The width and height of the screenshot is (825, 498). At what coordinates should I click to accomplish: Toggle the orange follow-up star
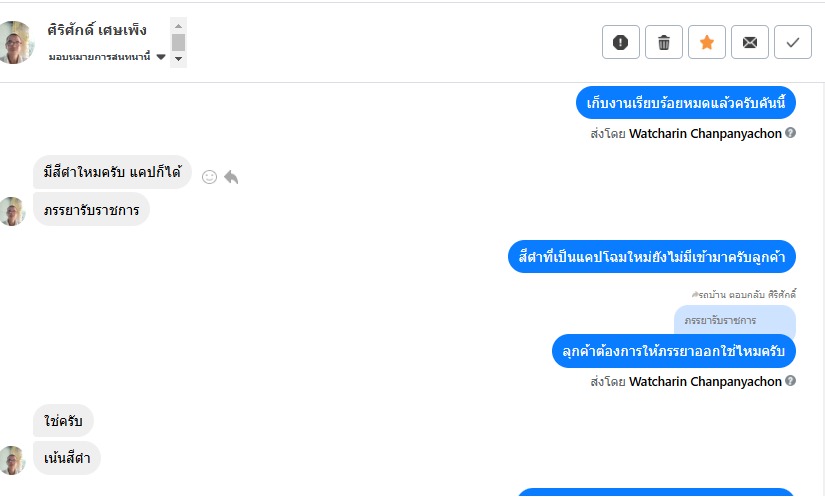(707, 42)
